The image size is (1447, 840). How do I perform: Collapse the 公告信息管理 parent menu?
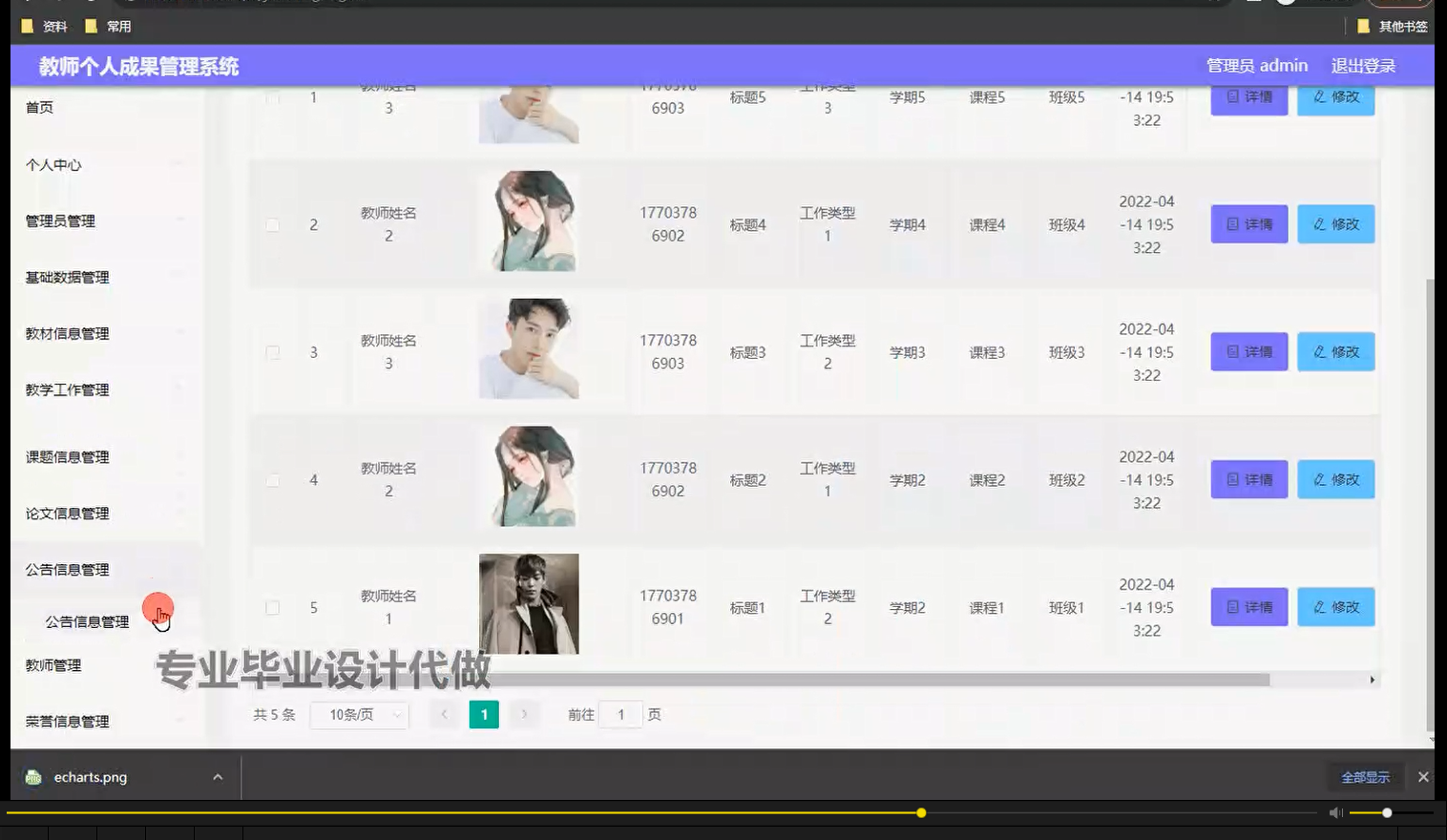click(106, 569)
